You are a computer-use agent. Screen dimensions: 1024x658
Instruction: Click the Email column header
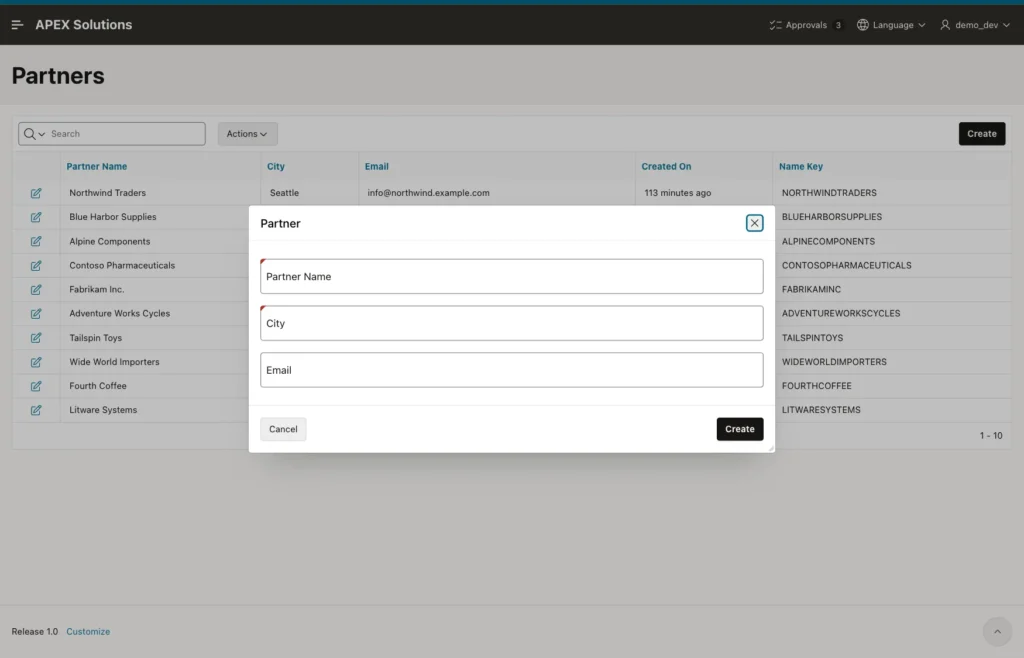pyautogui.click(x=376, y=166)
